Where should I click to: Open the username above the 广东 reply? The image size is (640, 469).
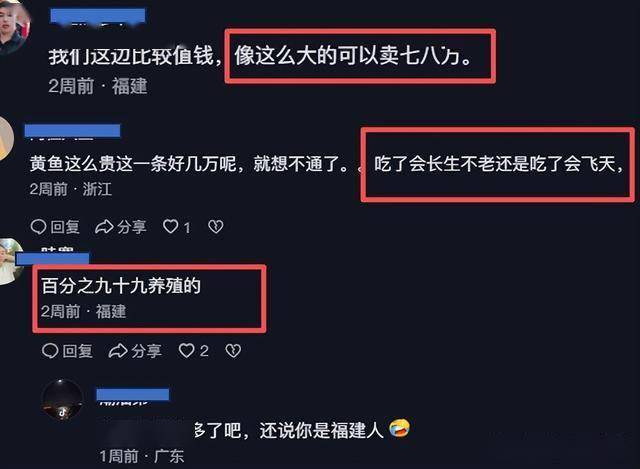(x=133, y=395)
